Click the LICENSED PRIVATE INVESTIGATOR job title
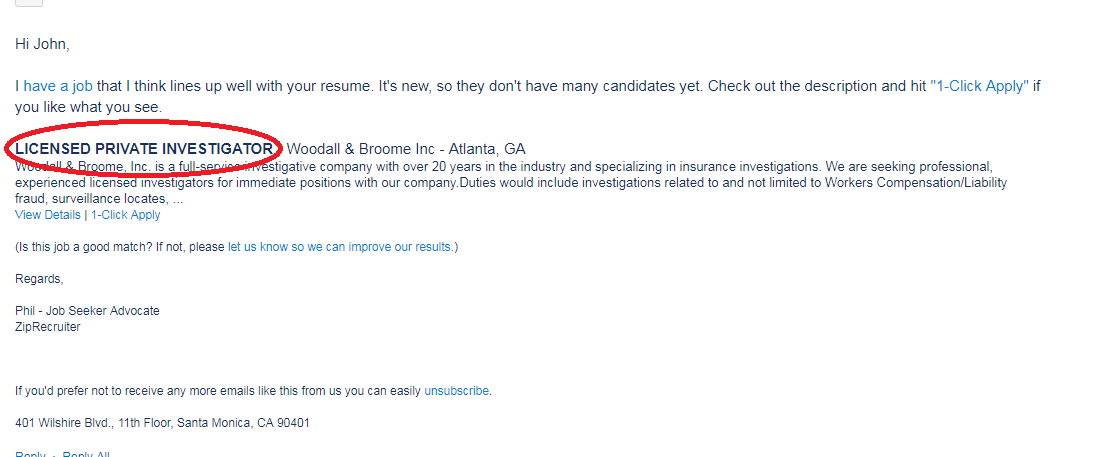The width and height of the screenshot is (1119, 457). [x=144, y=149]
